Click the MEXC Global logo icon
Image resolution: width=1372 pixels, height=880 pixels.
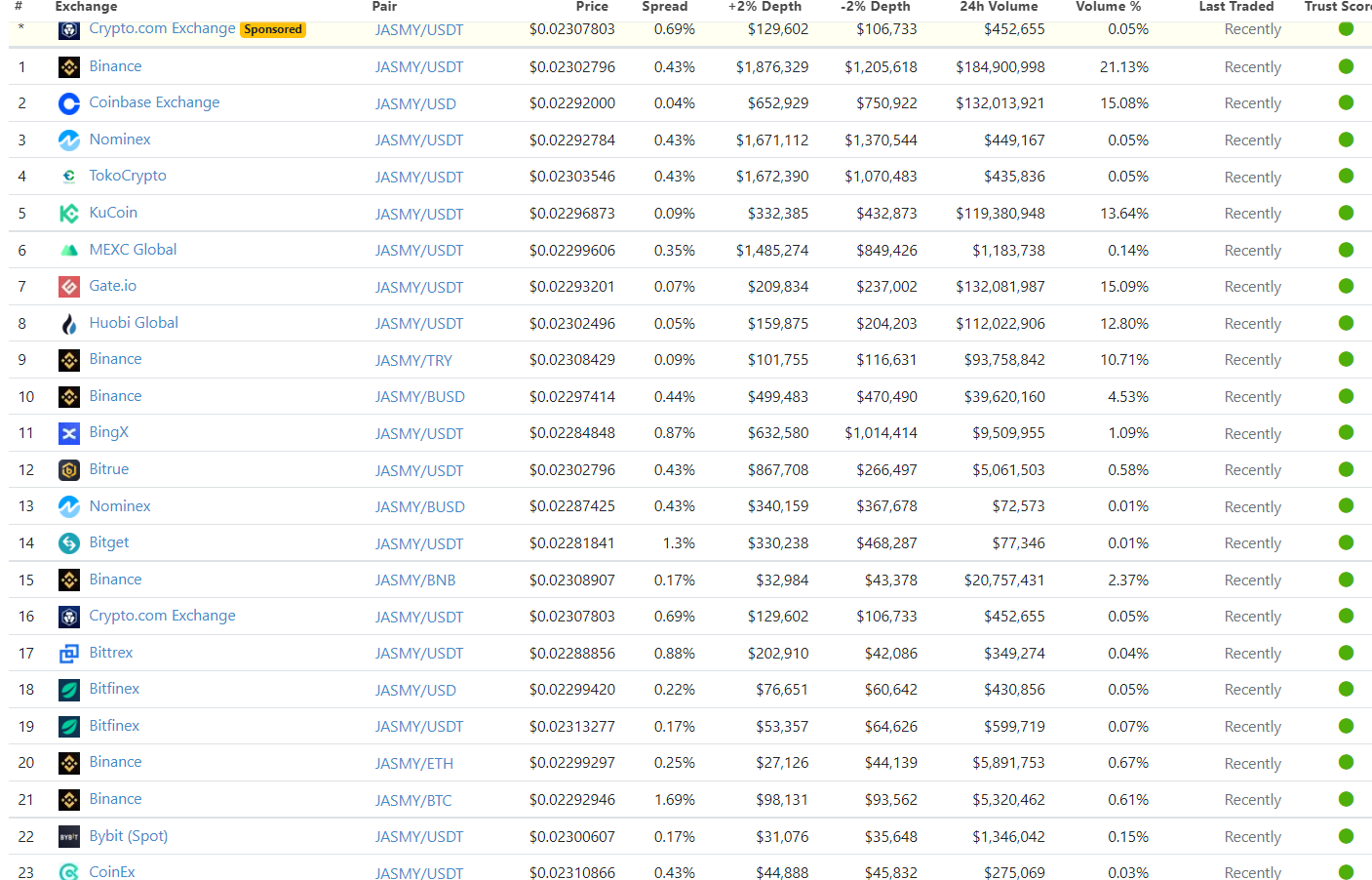(69, 251)
